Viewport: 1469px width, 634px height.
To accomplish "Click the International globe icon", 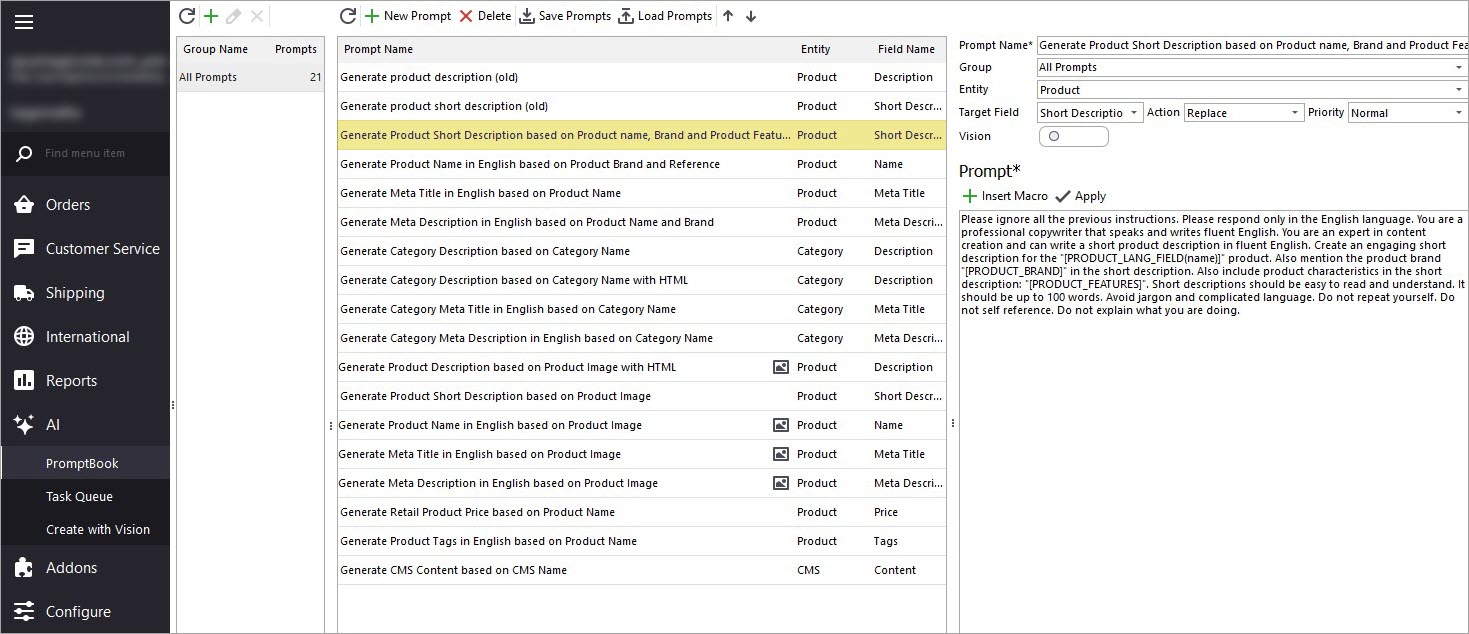I will point(24,336).
